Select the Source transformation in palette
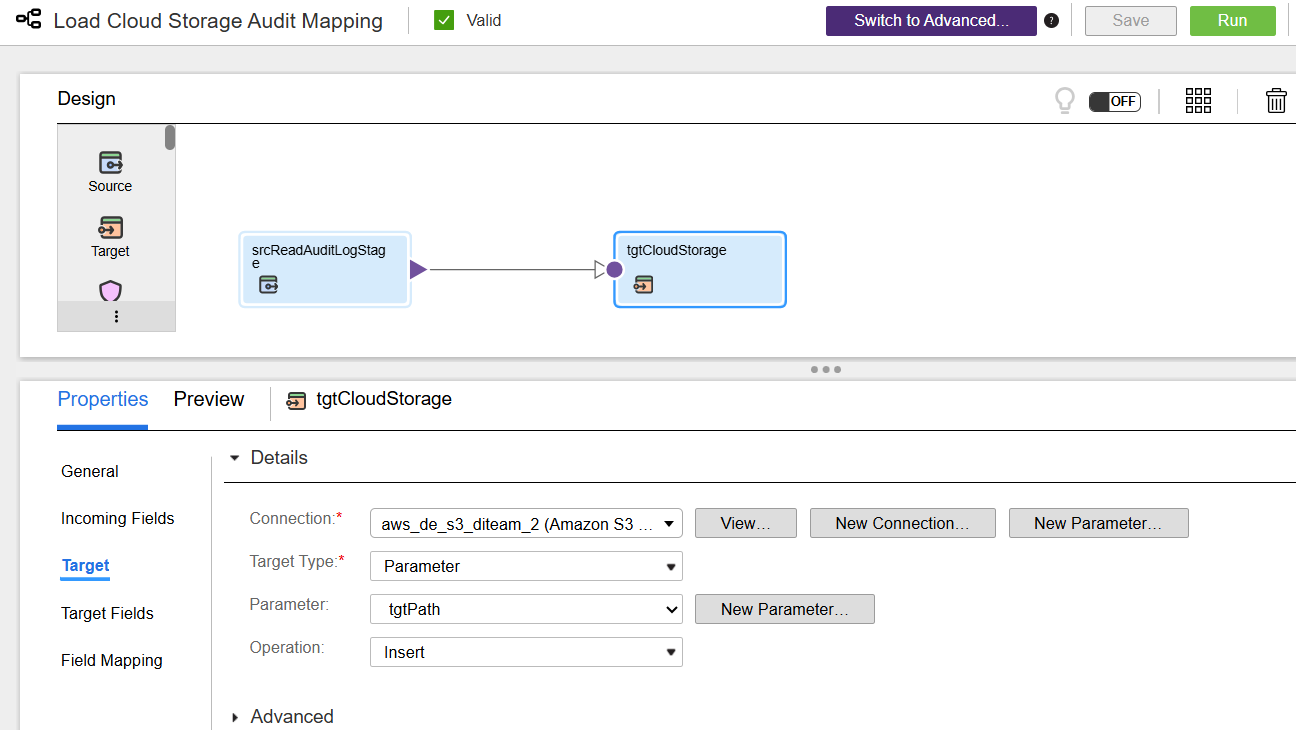Viewport: 1296px width, 730px height. 110,171
